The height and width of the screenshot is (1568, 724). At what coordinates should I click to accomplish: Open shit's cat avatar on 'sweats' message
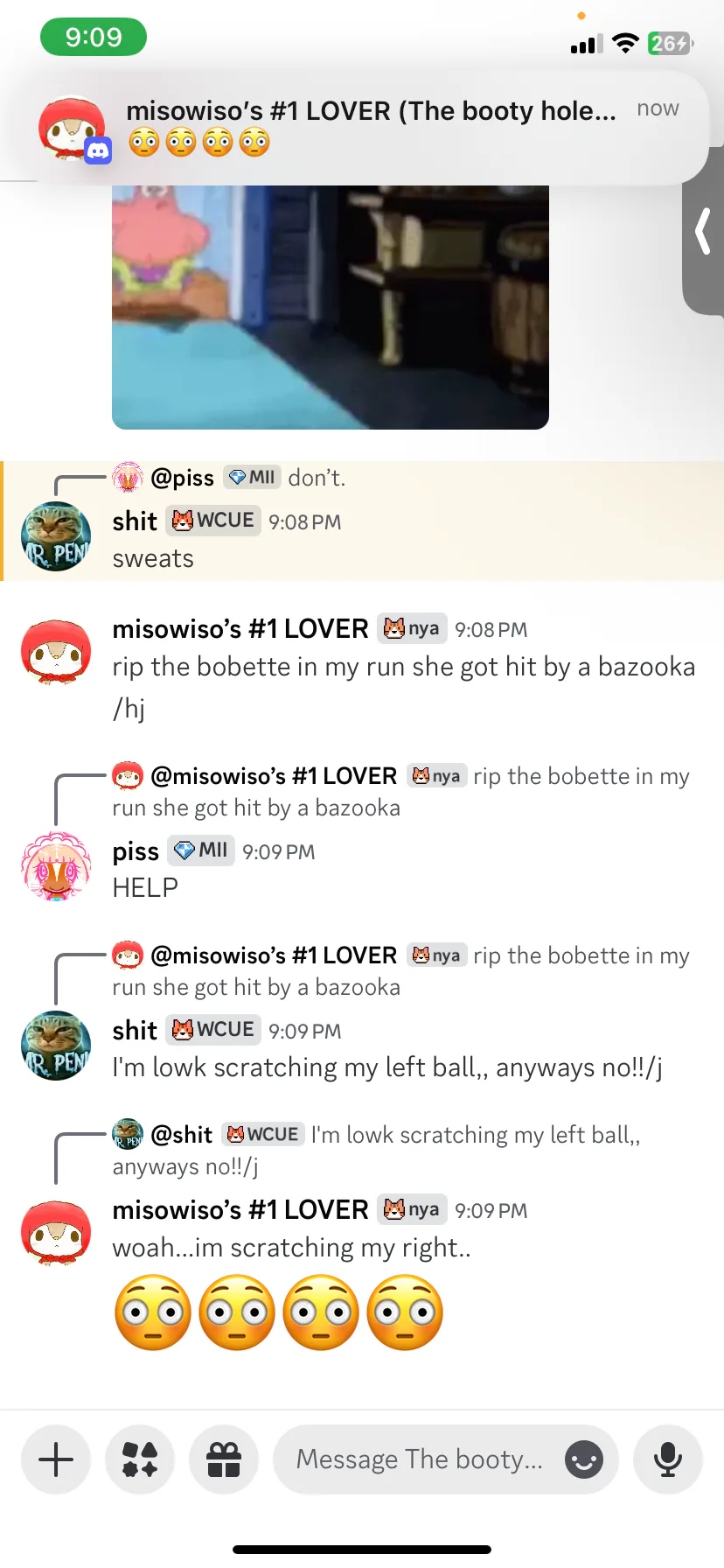(x=56, y=536)
